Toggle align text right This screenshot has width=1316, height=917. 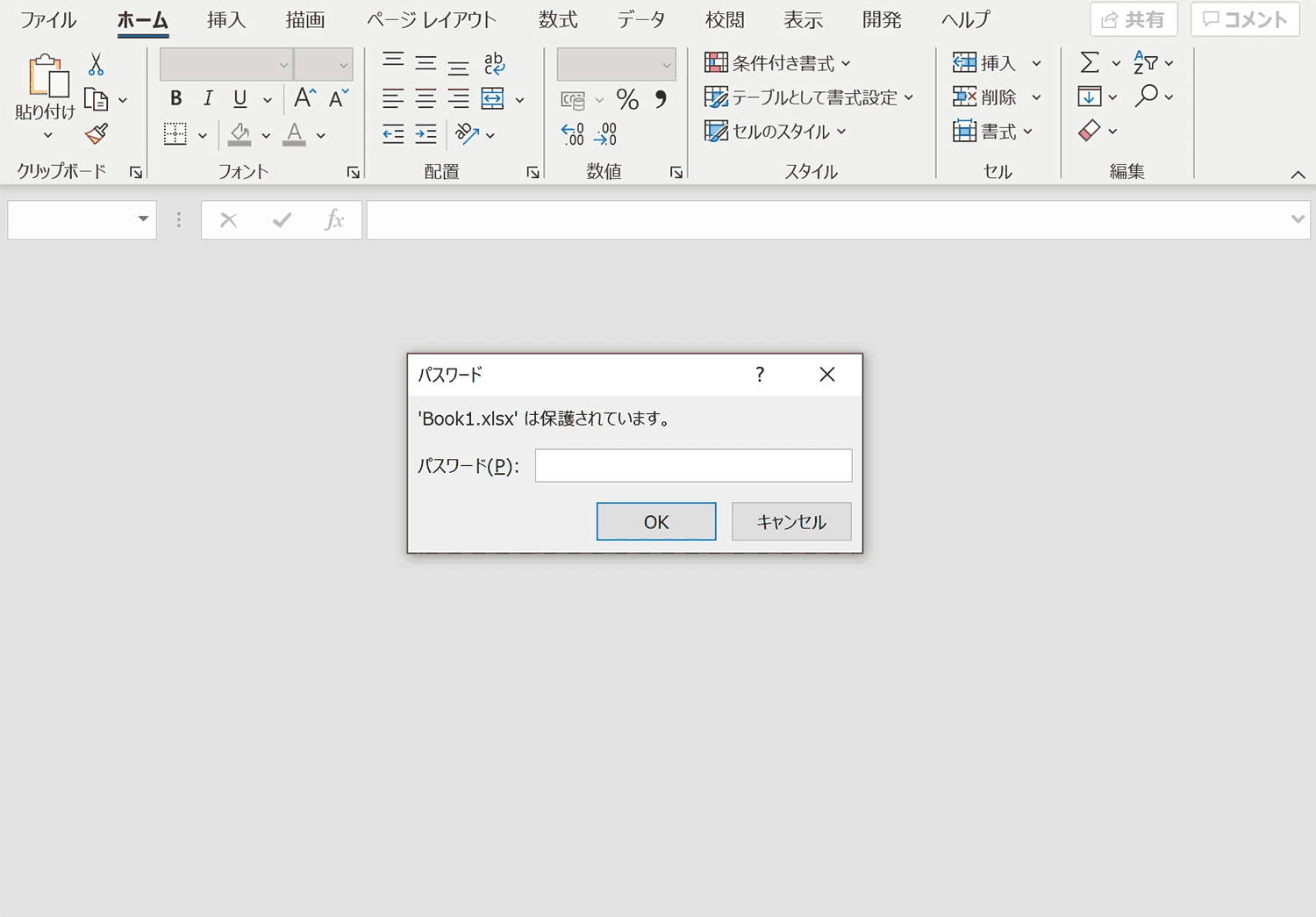458,99
